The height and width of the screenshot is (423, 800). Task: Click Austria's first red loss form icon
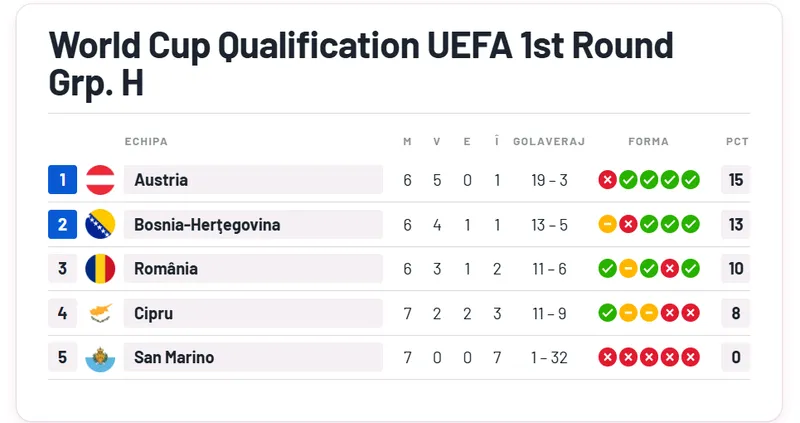coord(607,180)
